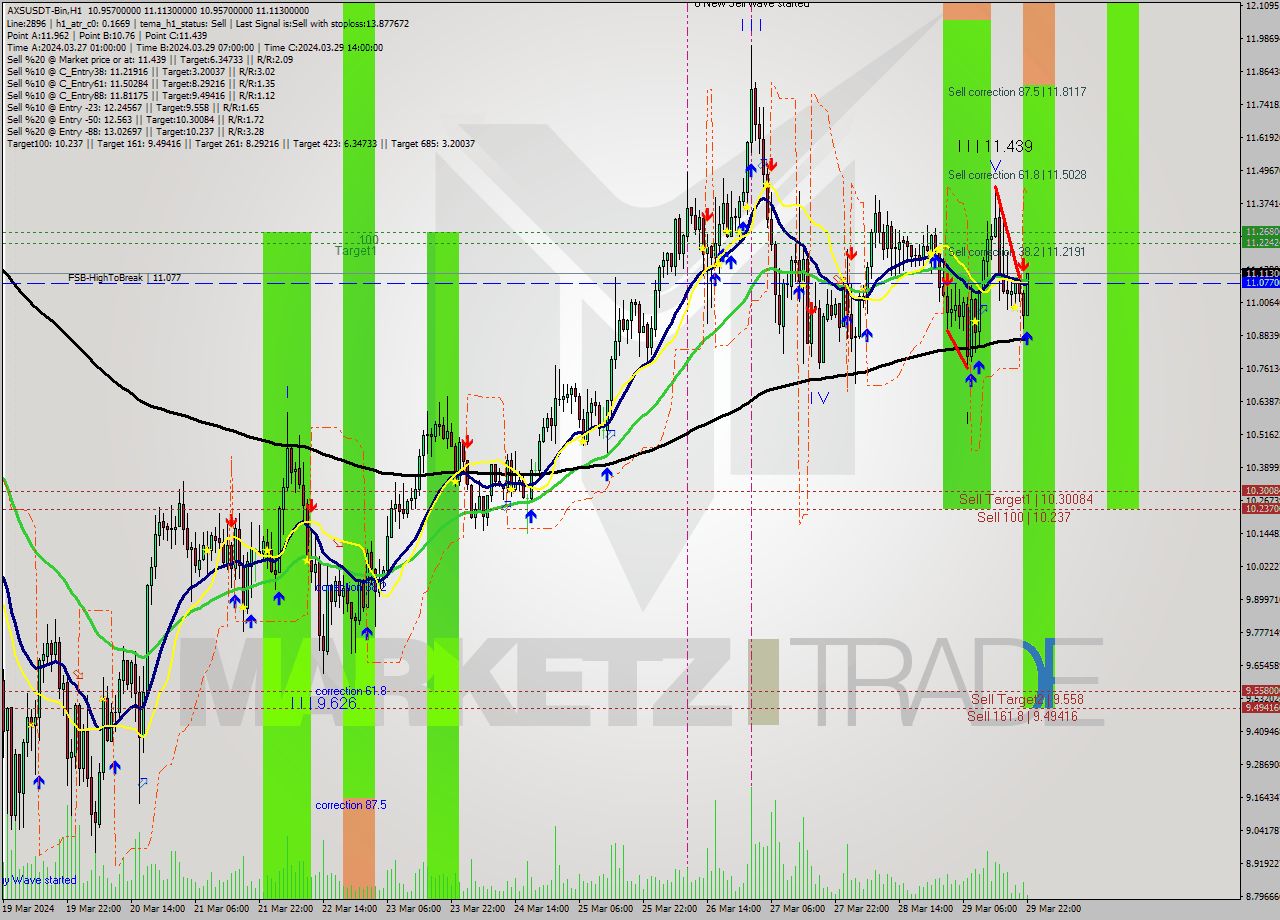1280x920 pixels.
Task: Click the 11.6192 price axis value
Action: (1262, 138)
